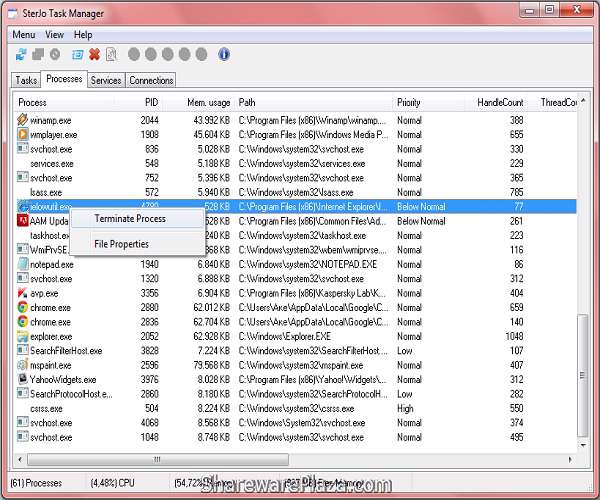Click the handle count 1048 for explorer.exe
Viewport: 600px width, 500px height.
[514, 336]
